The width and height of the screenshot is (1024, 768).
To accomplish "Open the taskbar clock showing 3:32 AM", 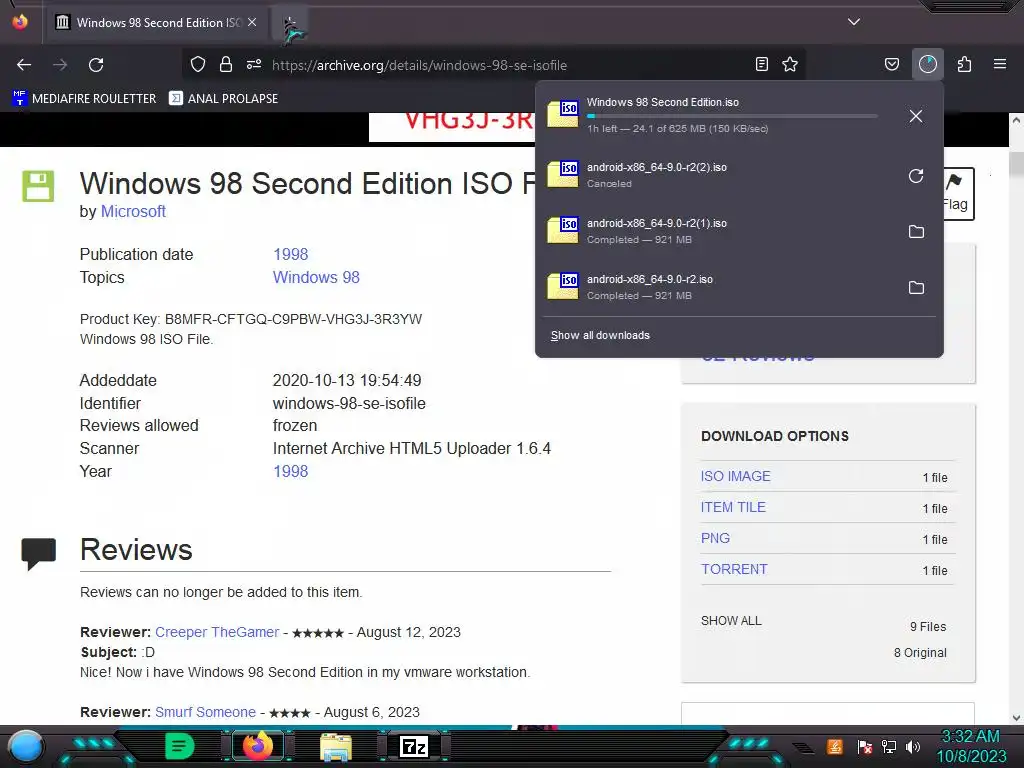I will (x=971, y=746).
